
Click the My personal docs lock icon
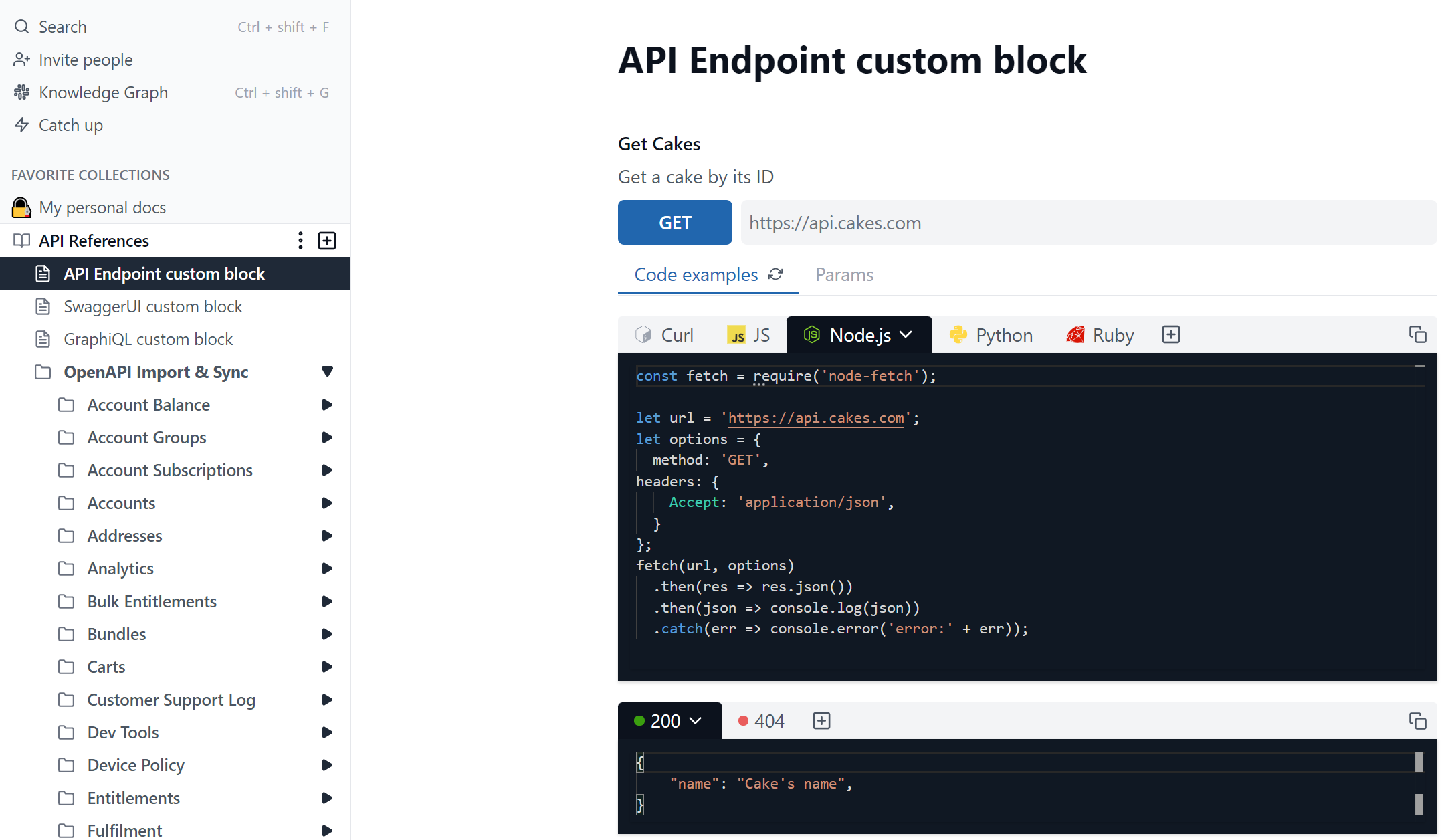[x=21, y=207]
